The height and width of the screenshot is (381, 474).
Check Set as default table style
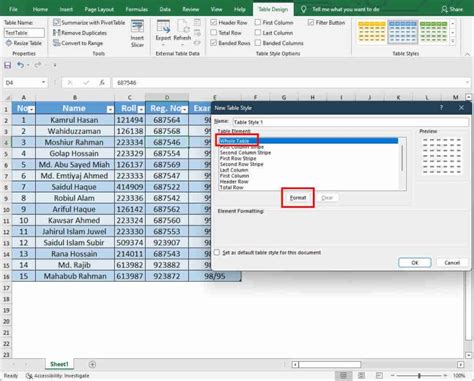coord(217,252)
